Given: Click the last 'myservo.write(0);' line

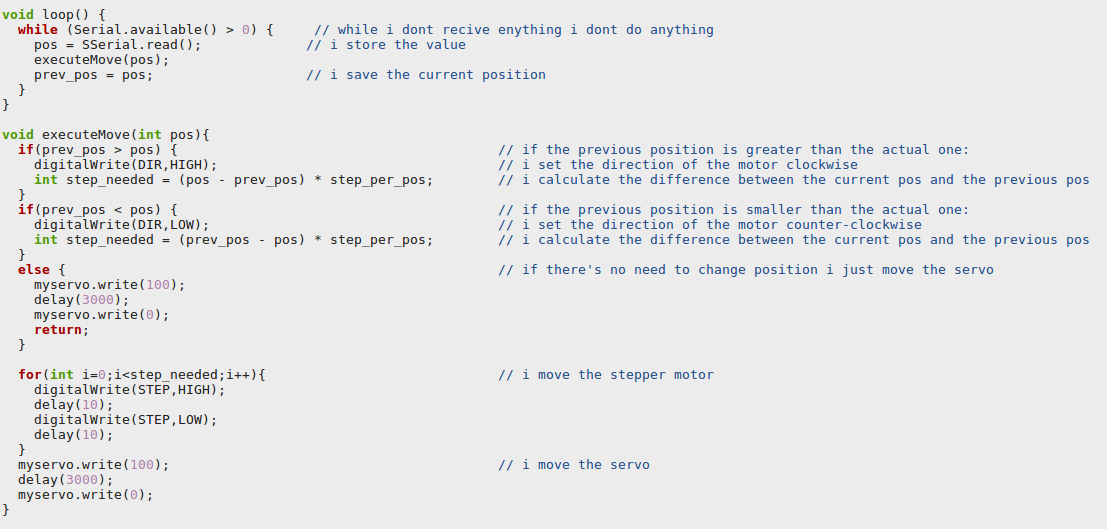Looking at the screenshot, I should coord(85,494).
